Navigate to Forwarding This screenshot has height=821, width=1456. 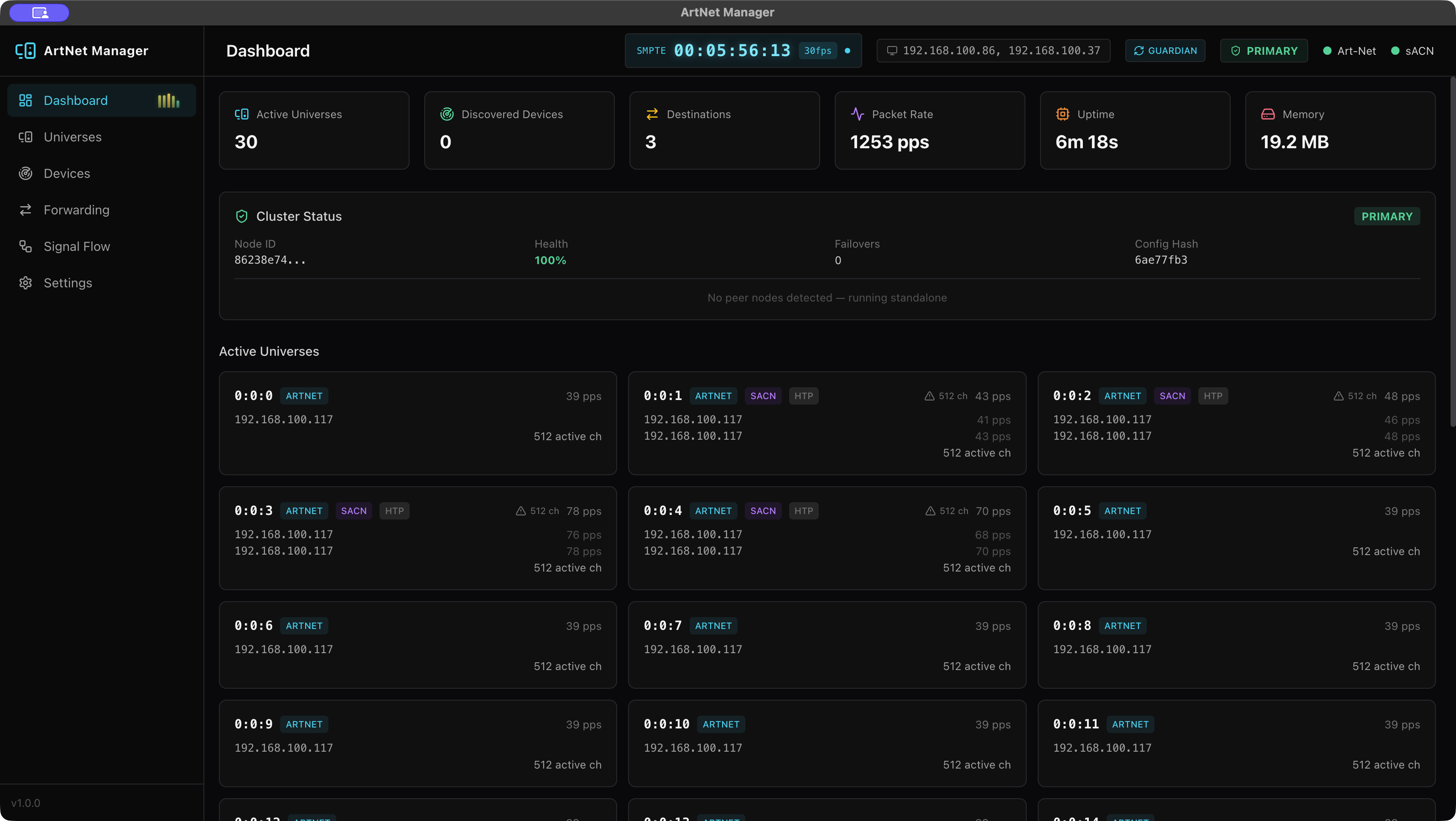coord(102,210)
